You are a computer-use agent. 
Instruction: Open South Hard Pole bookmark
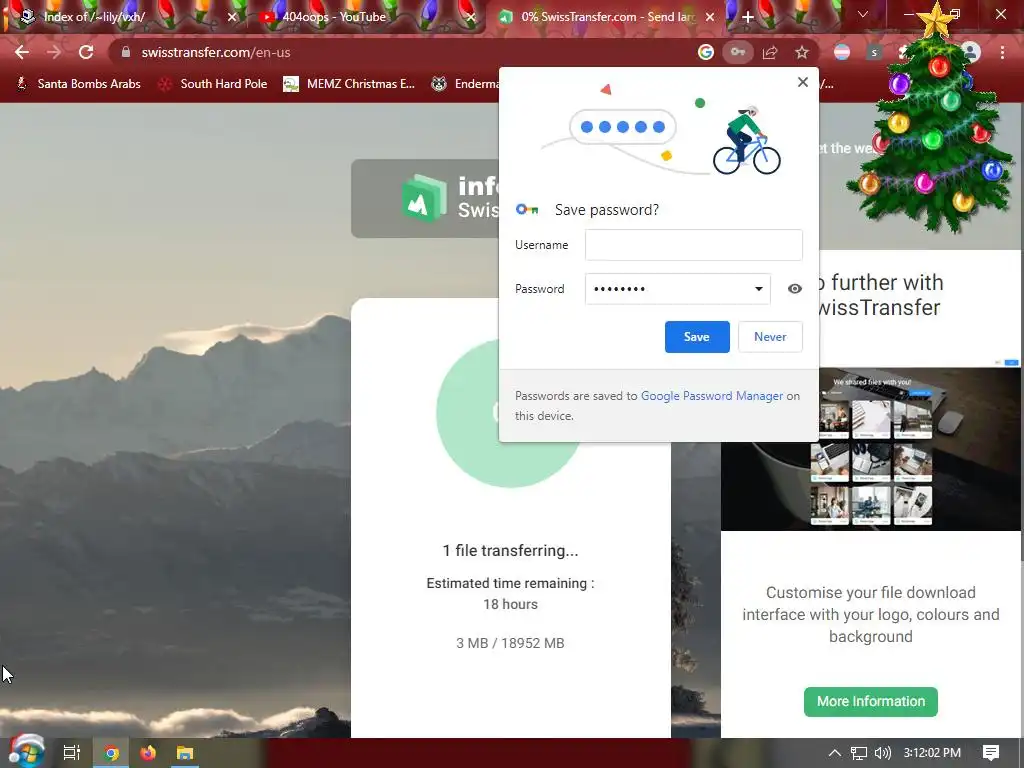click(x=213, y=84)
